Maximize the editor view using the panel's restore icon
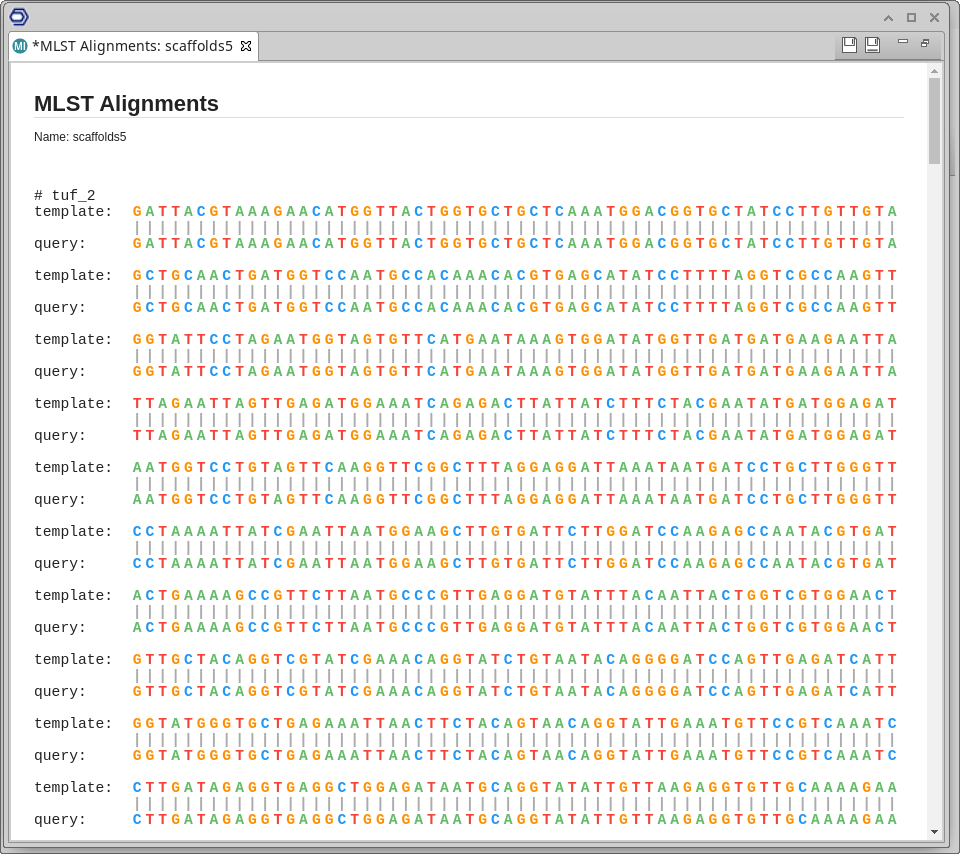960x854 pixels. [x=925, y=43]
